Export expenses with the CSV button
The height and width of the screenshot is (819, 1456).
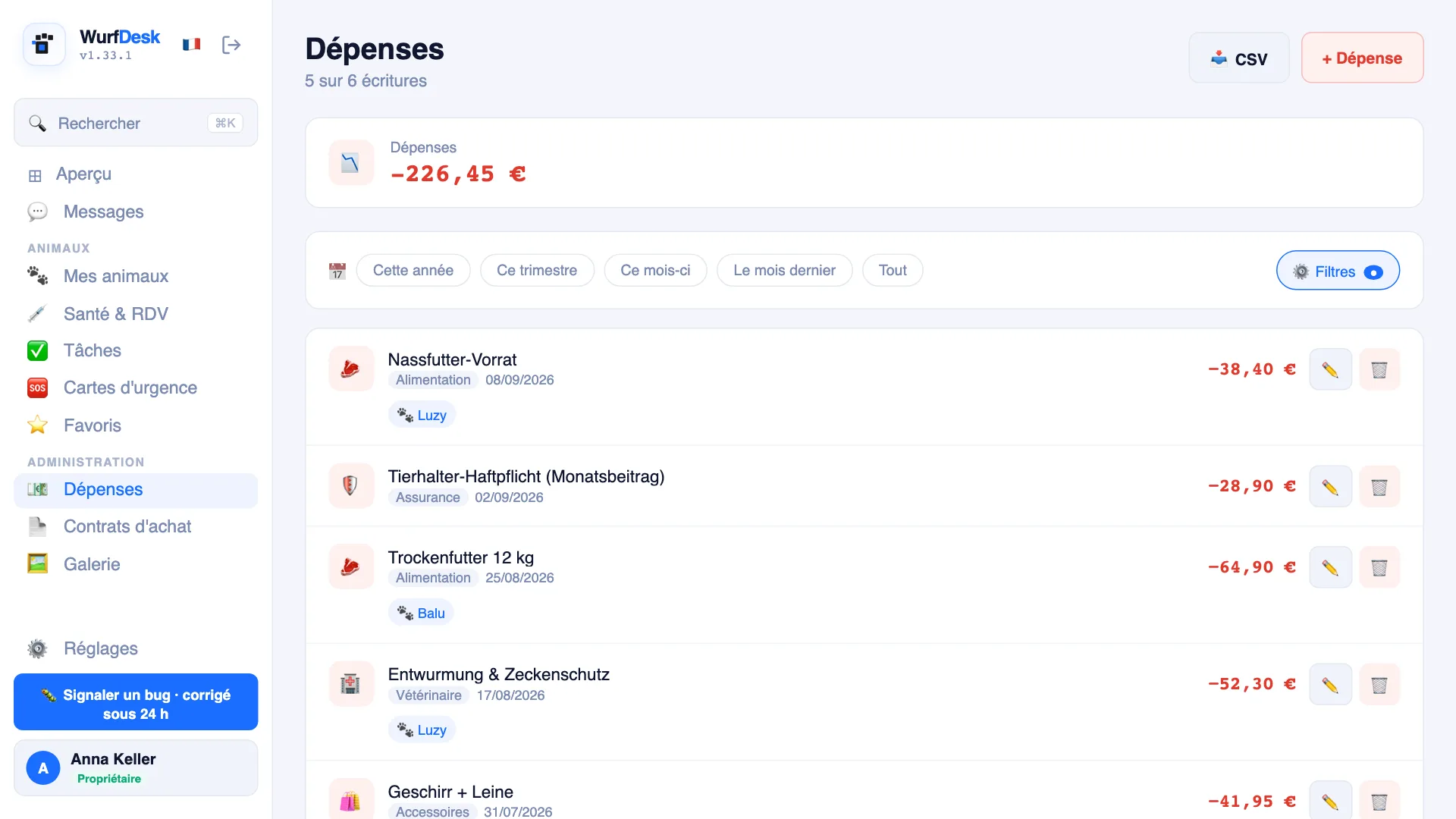[x=1239, y=58]
